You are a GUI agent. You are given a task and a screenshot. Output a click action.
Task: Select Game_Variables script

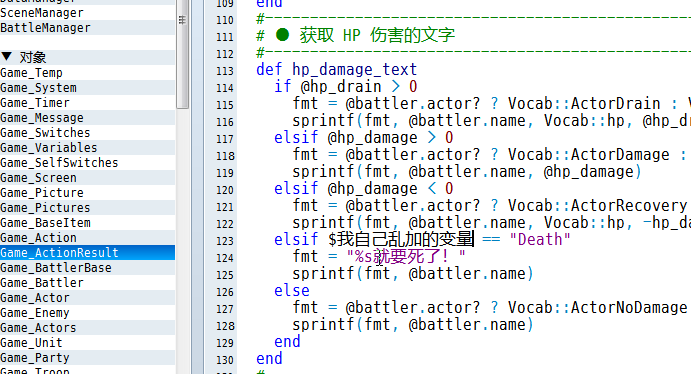[x=49, y=148]
